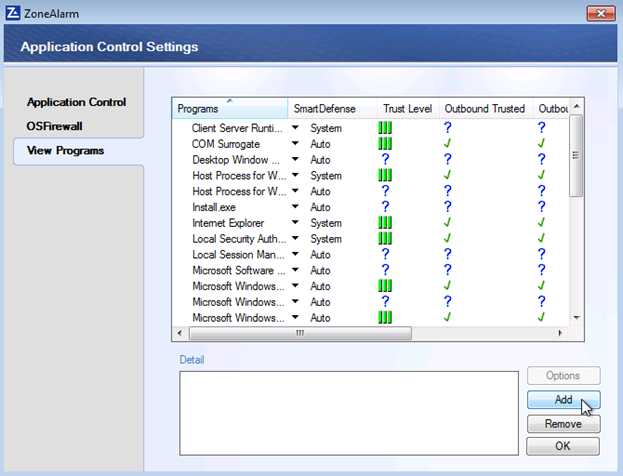Select the View Programs tab
Image resolution: width=623 pixels, height=476 pixels.
tap(78, 151)
